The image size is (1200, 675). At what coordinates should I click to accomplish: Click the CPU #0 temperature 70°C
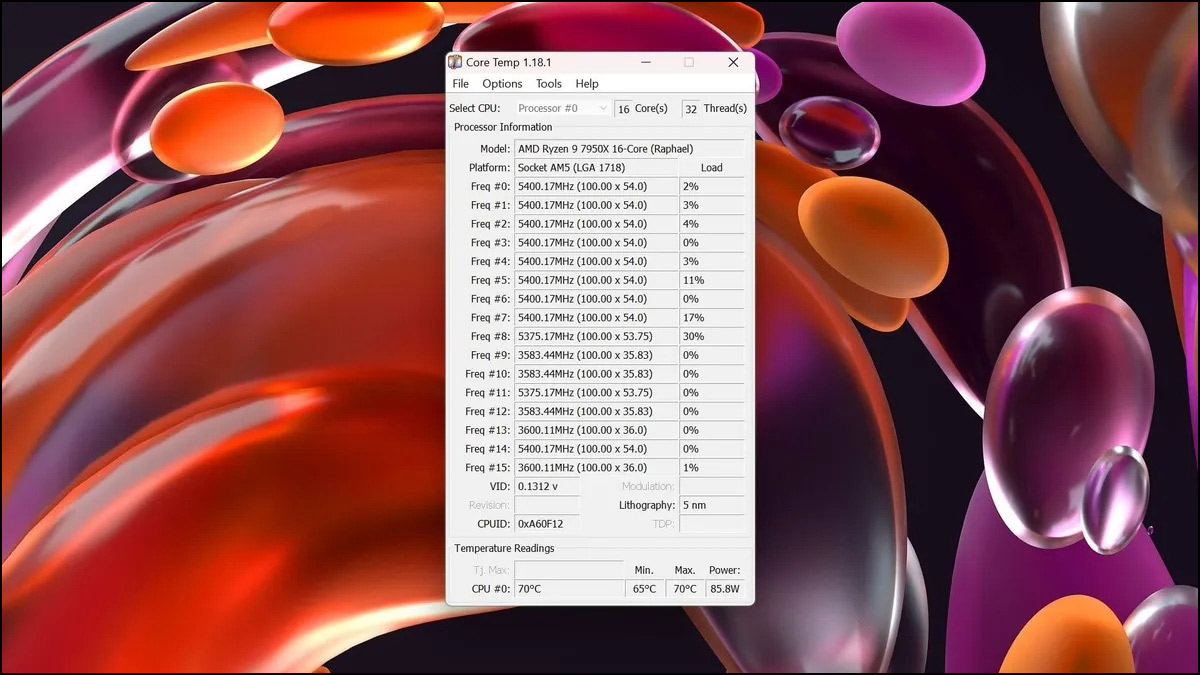569,589
